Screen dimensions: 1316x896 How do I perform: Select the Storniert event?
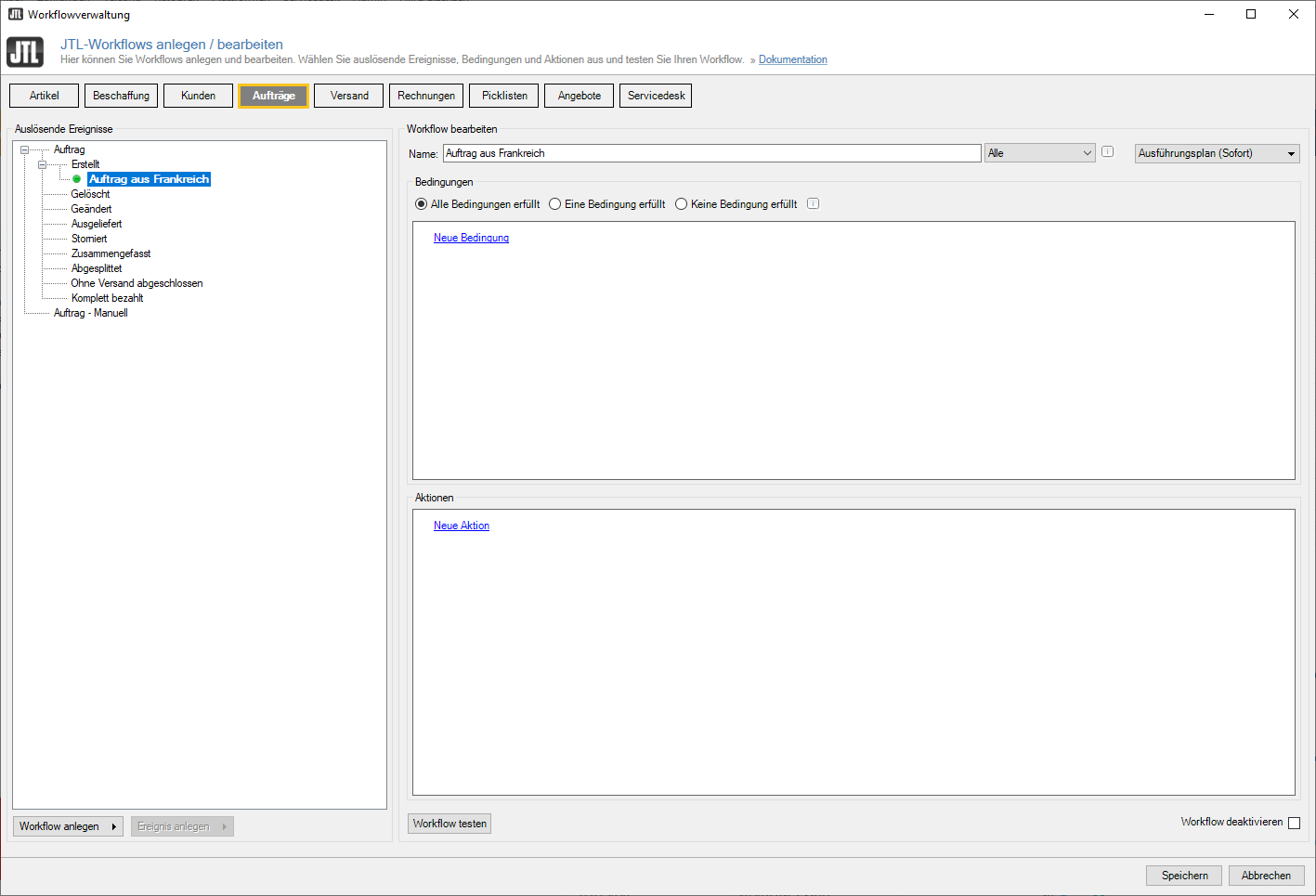pyautogui.click(x=89, y=239)
